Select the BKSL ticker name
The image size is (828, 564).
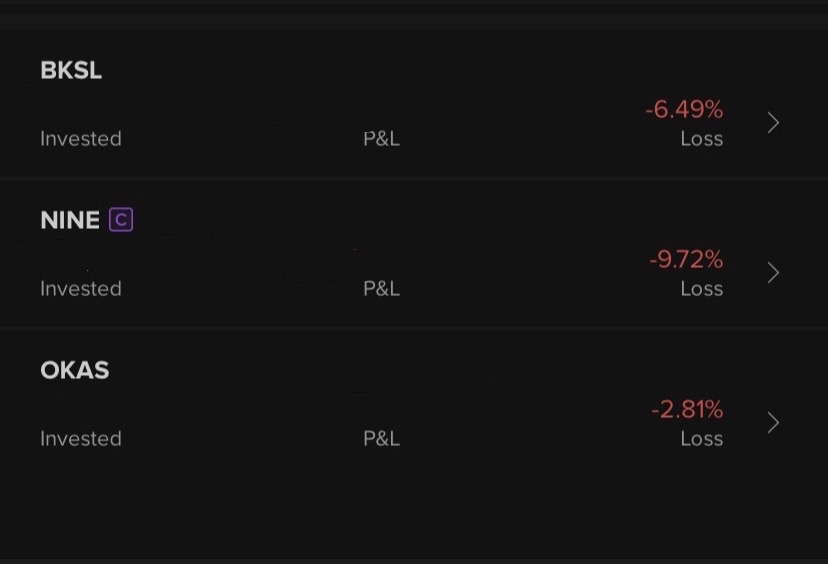tap(71, 71)
